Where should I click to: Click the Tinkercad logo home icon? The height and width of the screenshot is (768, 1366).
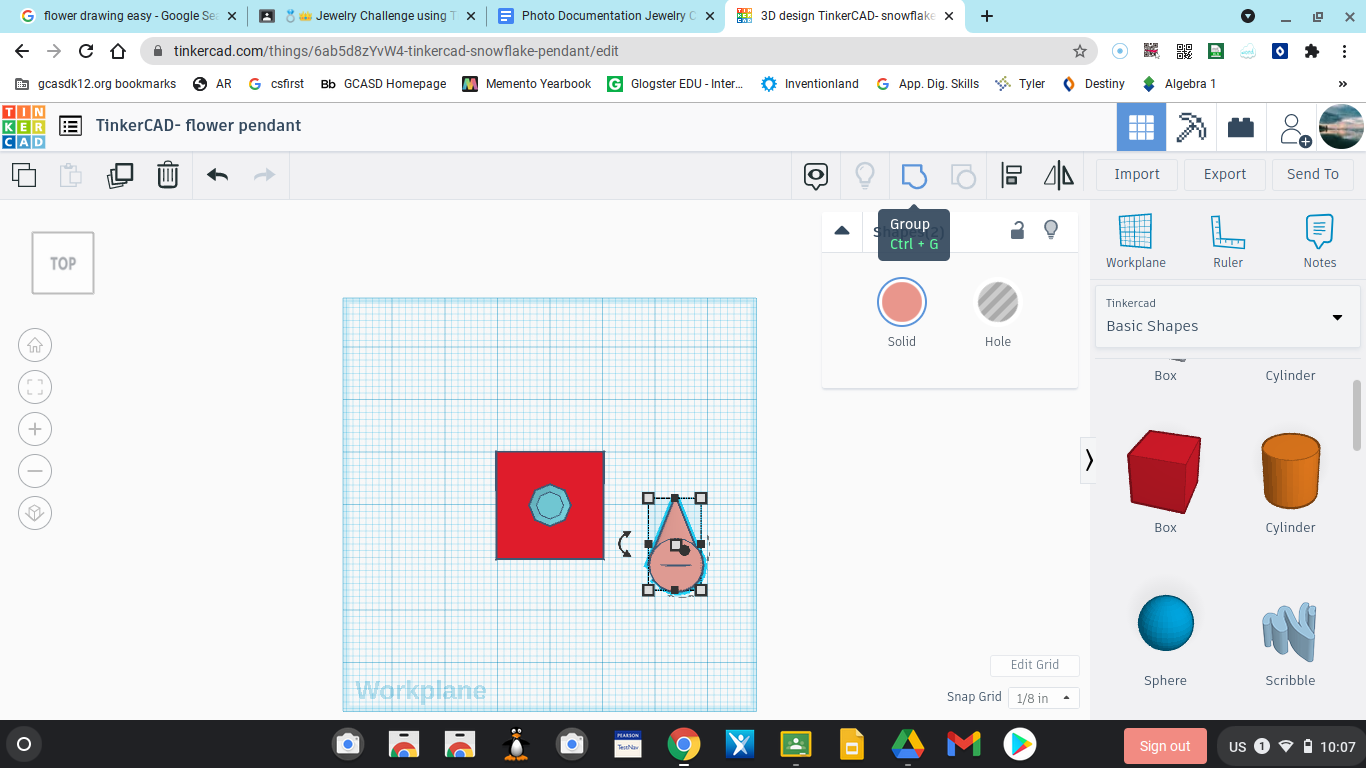(x=23, y=126)
